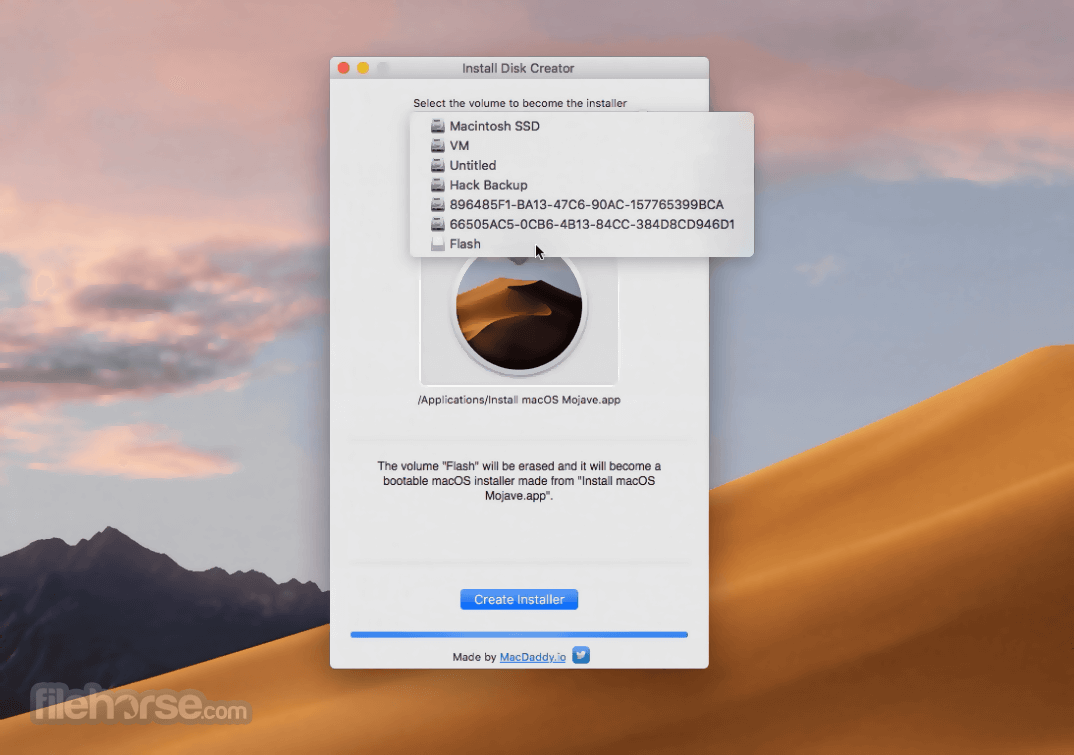
Task: Click the Flash external drive icon
Action: coord(438,244)
